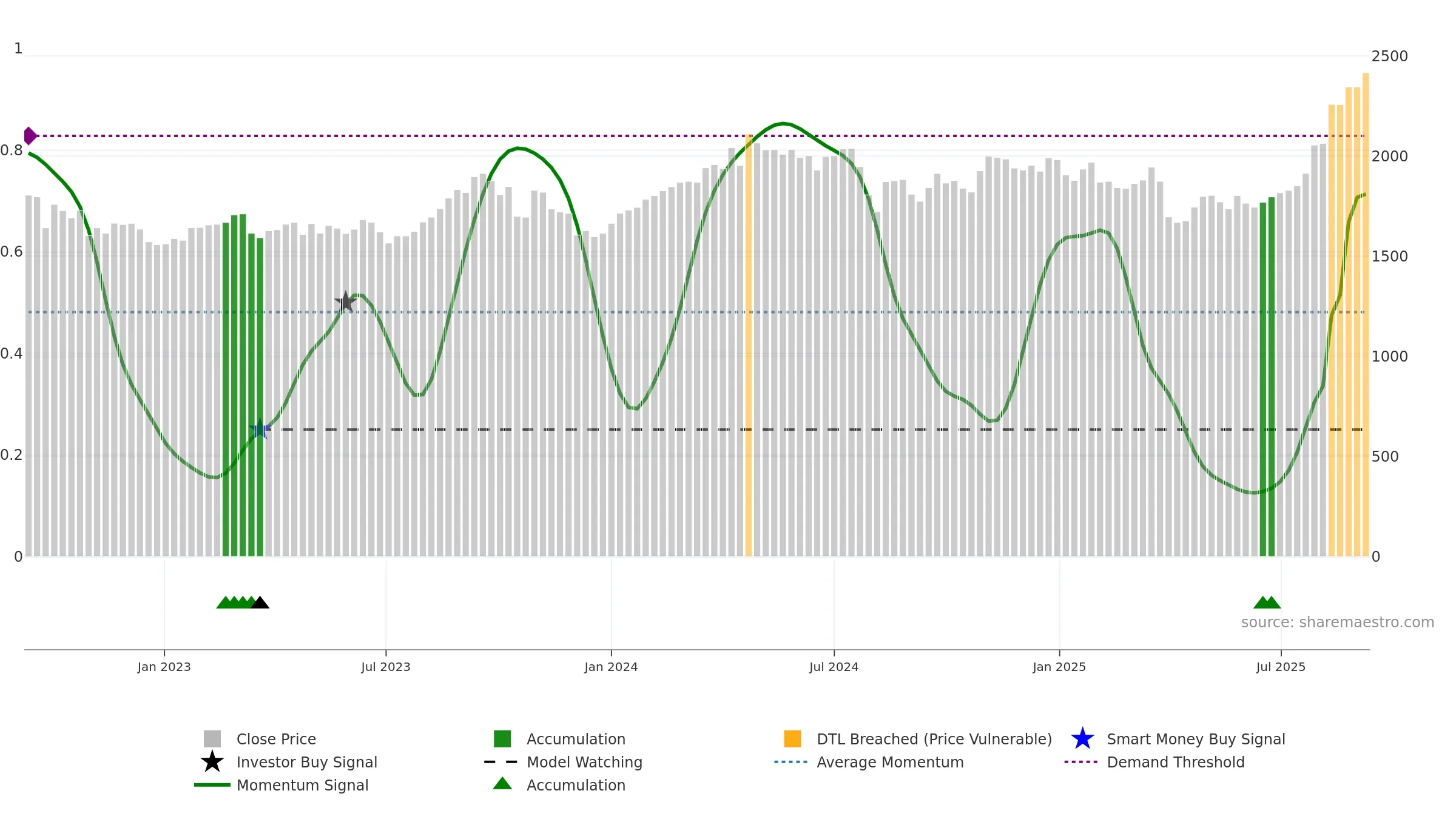The height and width of the screenshot is (819, 1456).
Task: Click the green square Accumulation legend swatch
Action: pyautogui.click(x=502, y=739)
